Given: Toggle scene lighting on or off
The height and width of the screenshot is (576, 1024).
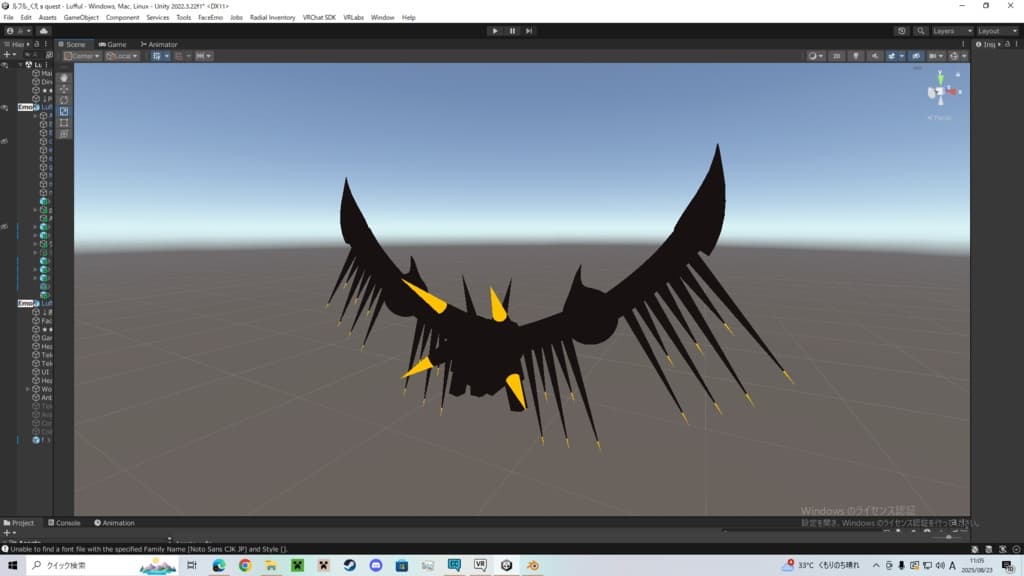Looking at the screenshot, I should tap(854, 56).
